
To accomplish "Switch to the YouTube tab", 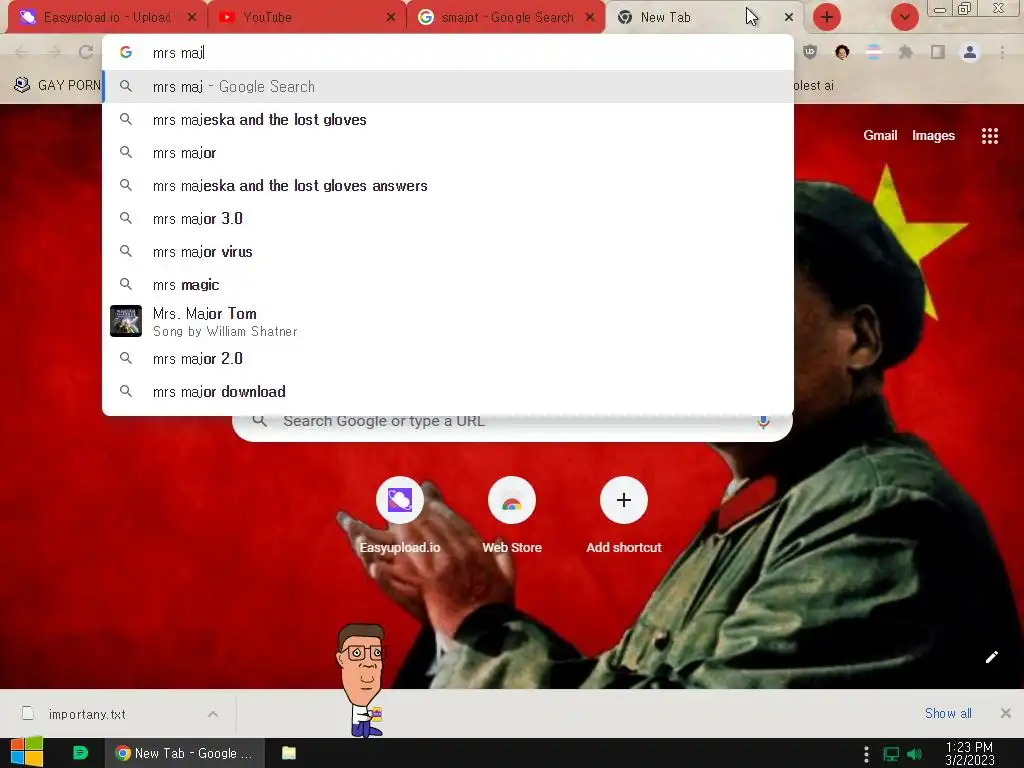I will [x=307, y=17].
